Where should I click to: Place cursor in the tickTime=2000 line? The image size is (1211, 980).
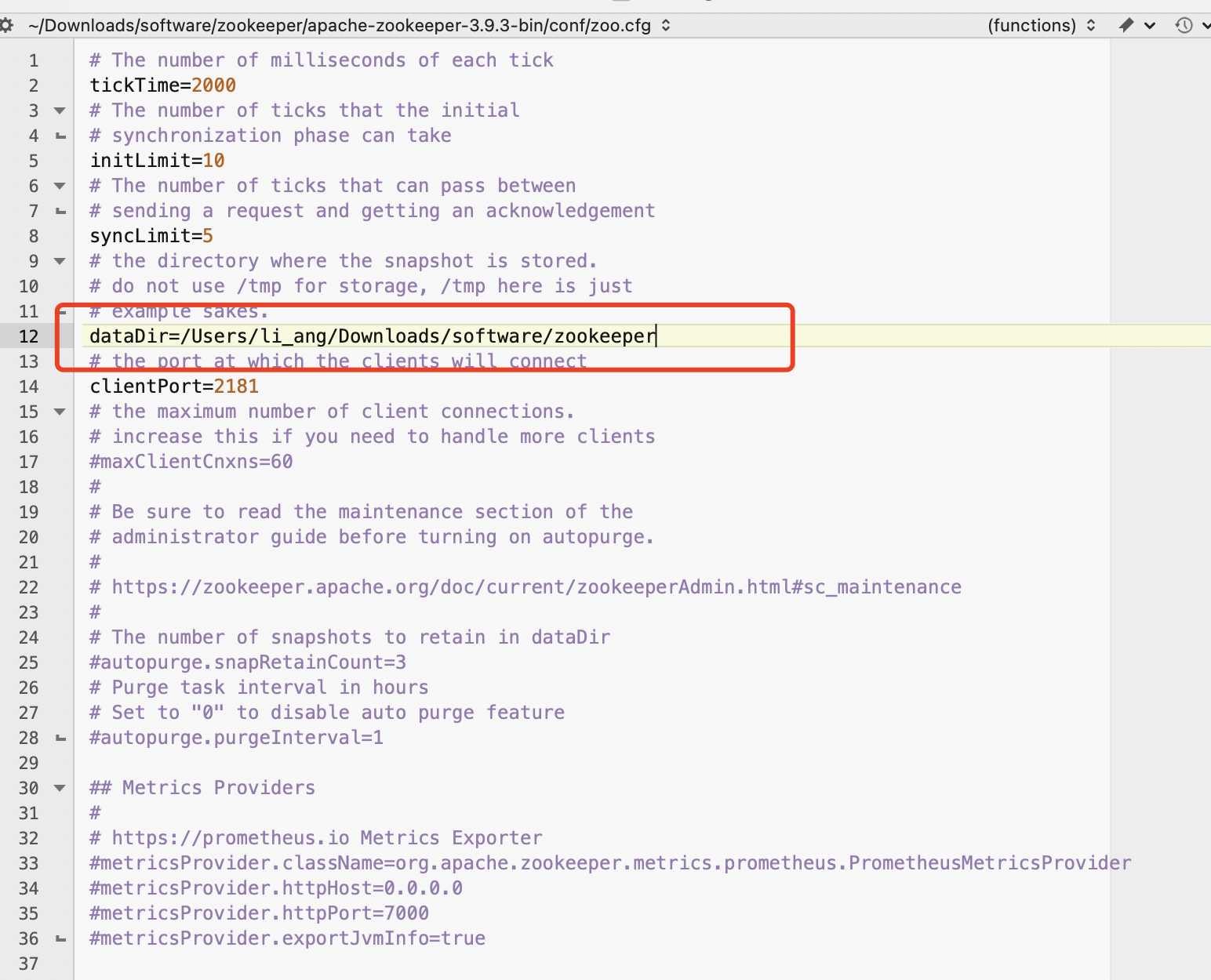tap(163, 85)
